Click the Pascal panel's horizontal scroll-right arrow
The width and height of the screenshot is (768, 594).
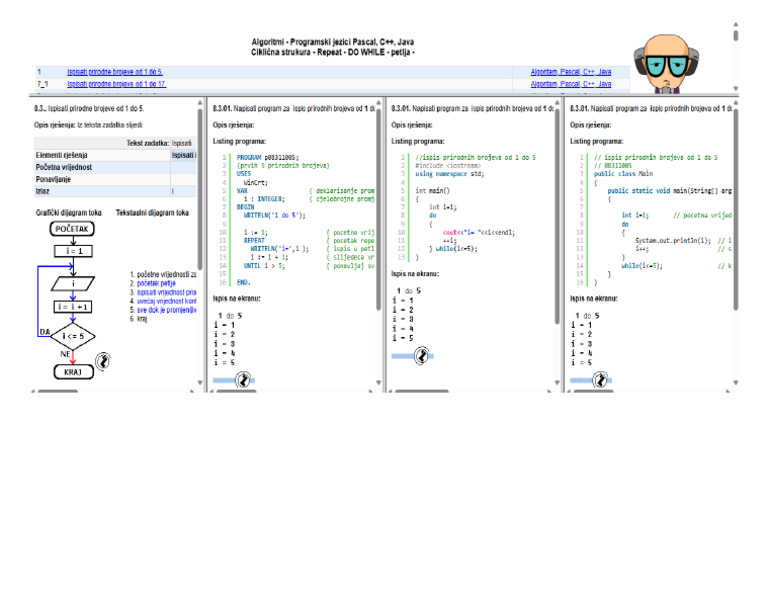(371, 391)
